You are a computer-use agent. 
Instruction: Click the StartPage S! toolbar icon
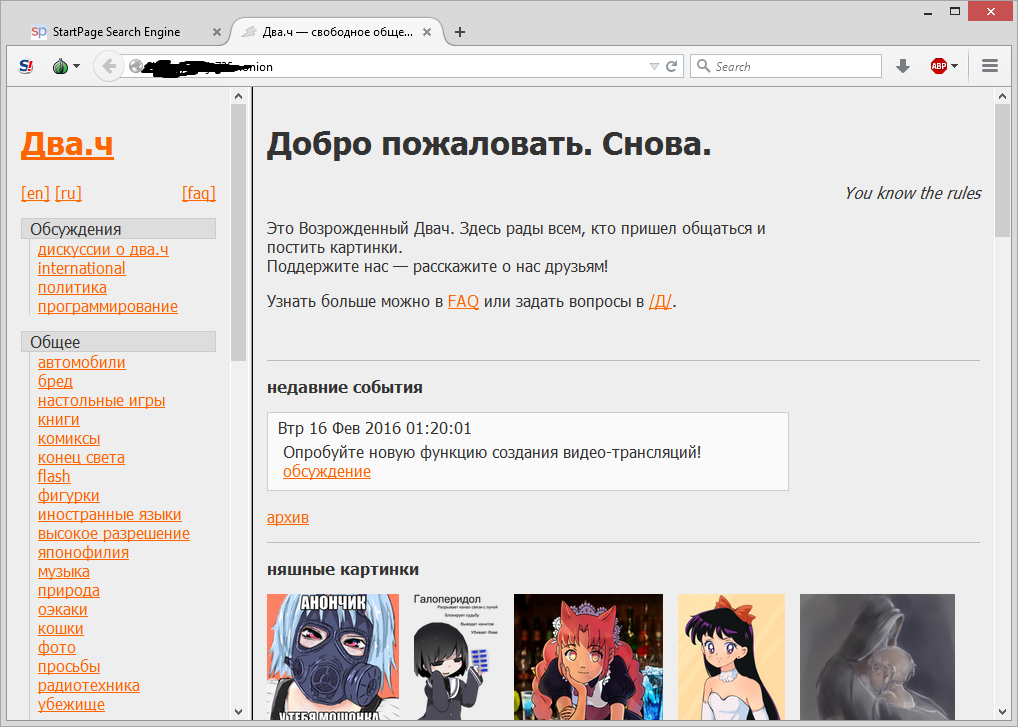click(x=26, y=66)
